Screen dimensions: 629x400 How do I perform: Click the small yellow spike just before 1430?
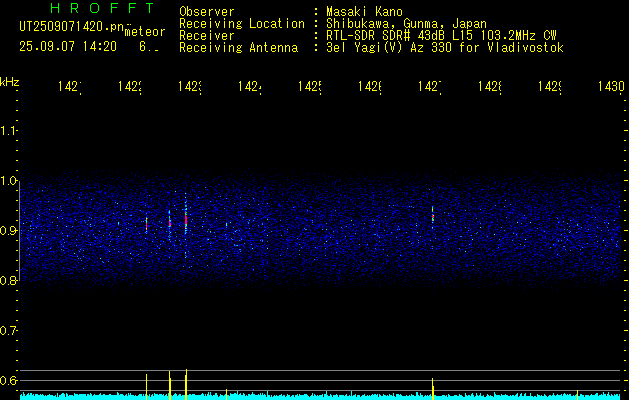coord(578,394)
